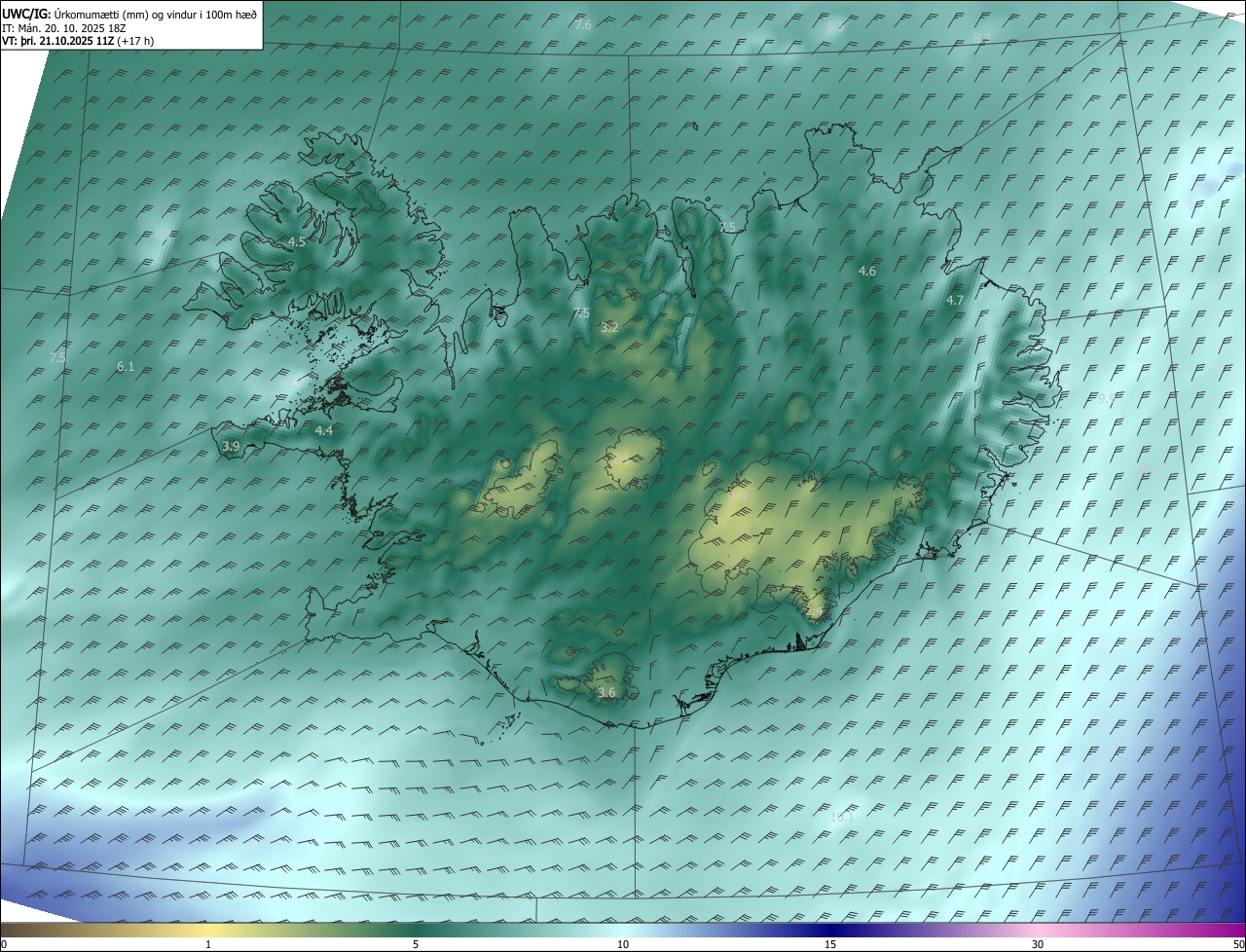Click the 4.7 value near east coast
Screen dimensions: 1246x952
coord(955,301)
